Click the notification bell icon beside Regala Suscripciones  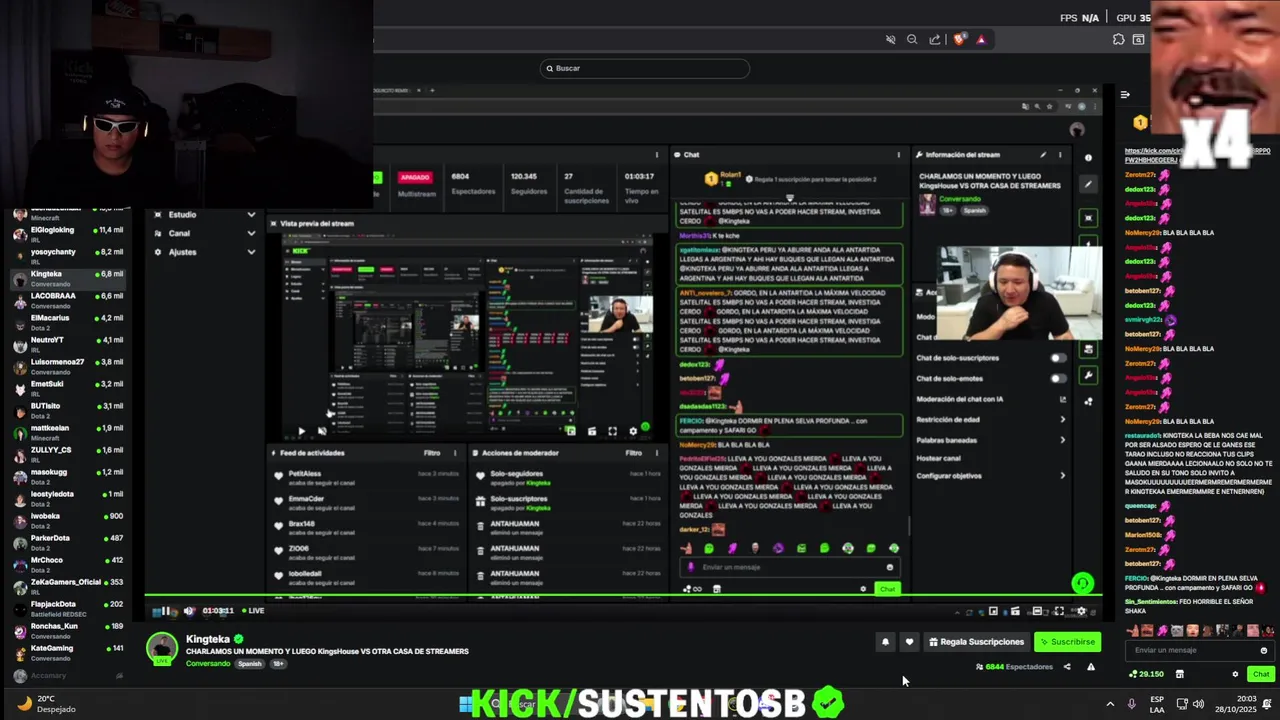click(885, 642)
